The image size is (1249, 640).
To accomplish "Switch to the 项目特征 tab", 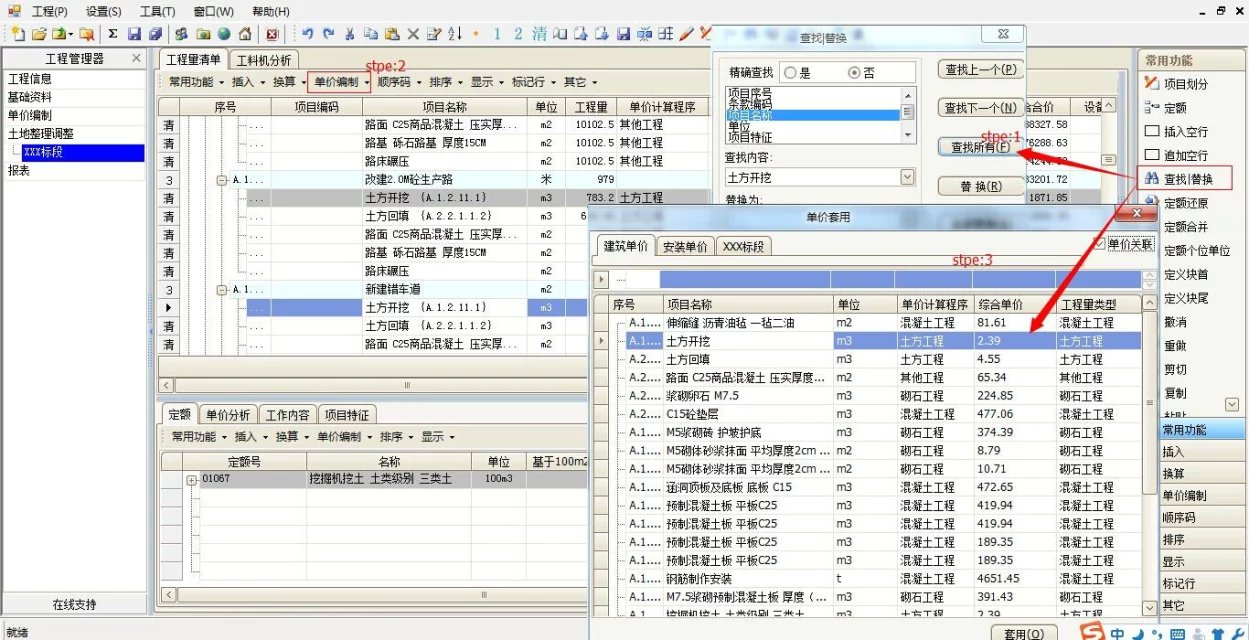I will (x=346, y=415).
